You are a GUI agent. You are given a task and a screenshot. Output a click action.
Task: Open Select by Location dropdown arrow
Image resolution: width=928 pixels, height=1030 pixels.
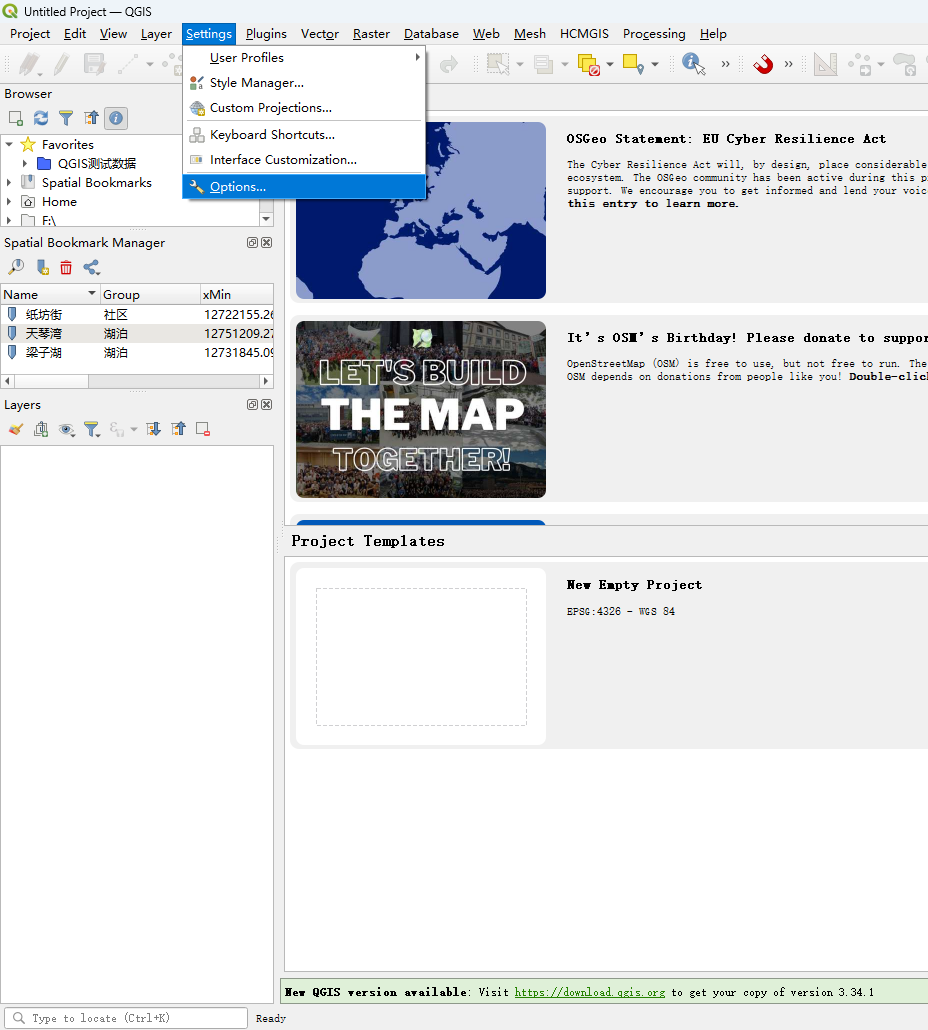coord(655,64)
